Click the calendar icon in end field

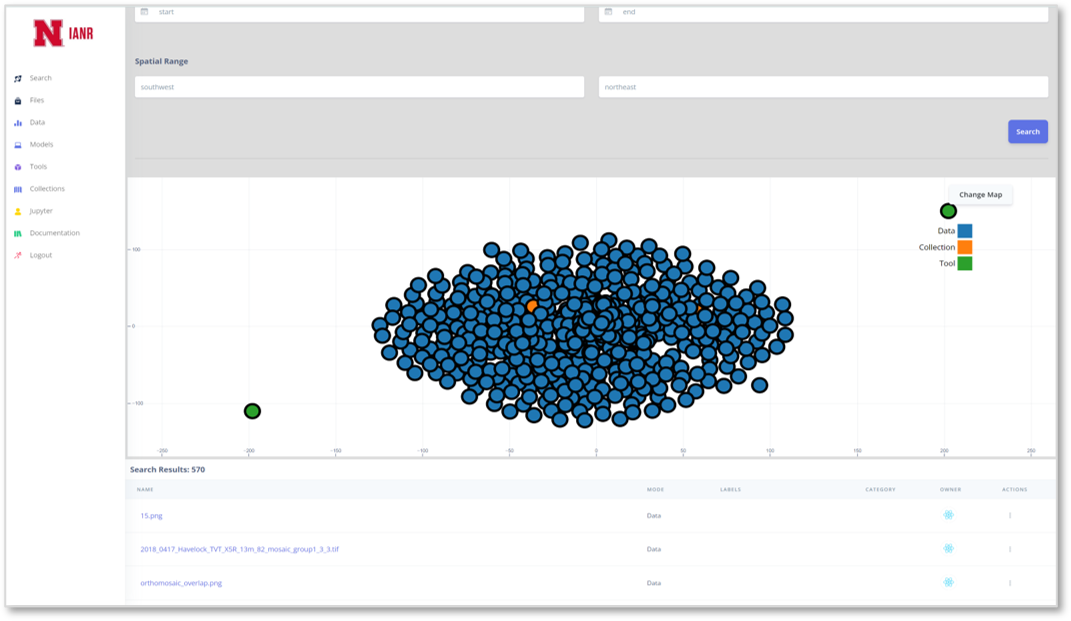pyautogui.click(x=608, y=12)
